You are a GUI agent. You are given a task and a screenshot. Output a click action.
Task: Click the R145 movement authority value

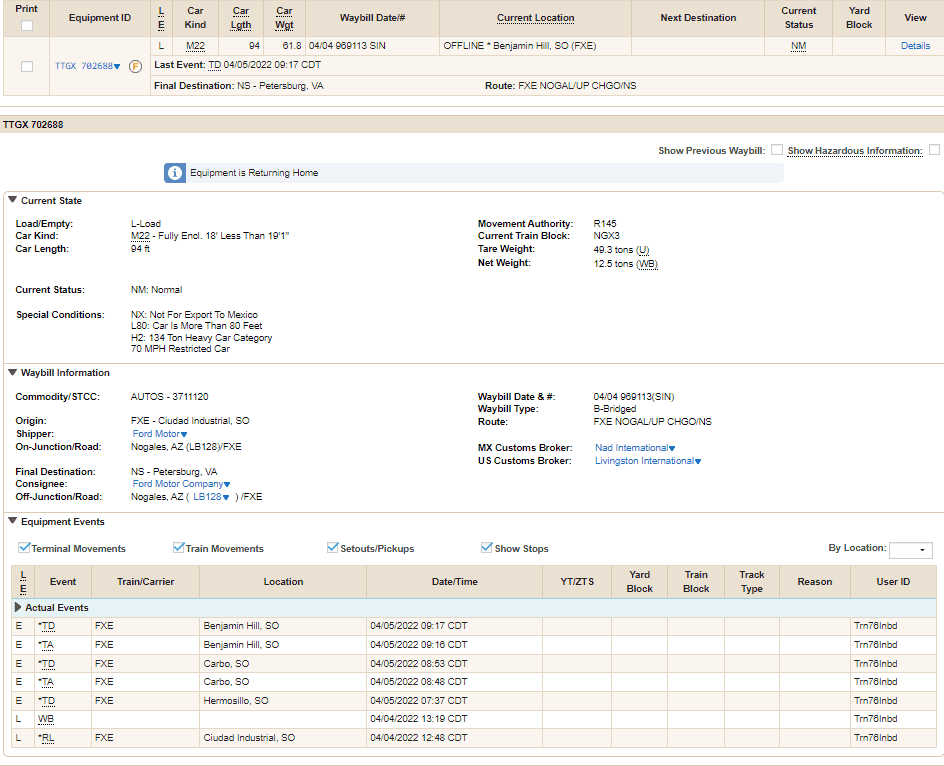pyautogui.click(x=604, y=223)
